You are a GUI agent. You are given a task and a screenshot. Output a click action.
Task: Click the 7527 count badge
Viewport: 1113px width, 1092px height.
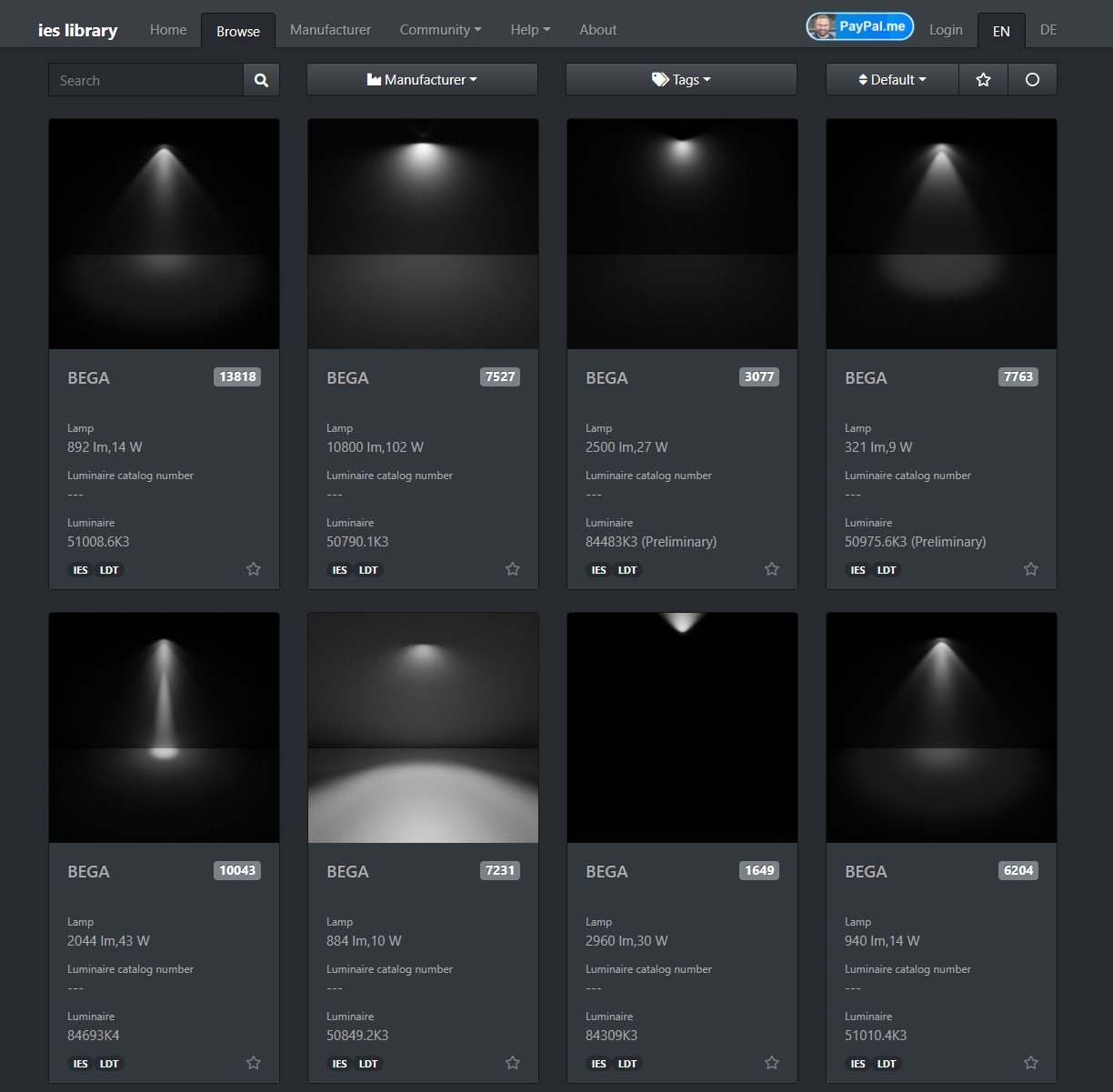(x=500, y=376)
